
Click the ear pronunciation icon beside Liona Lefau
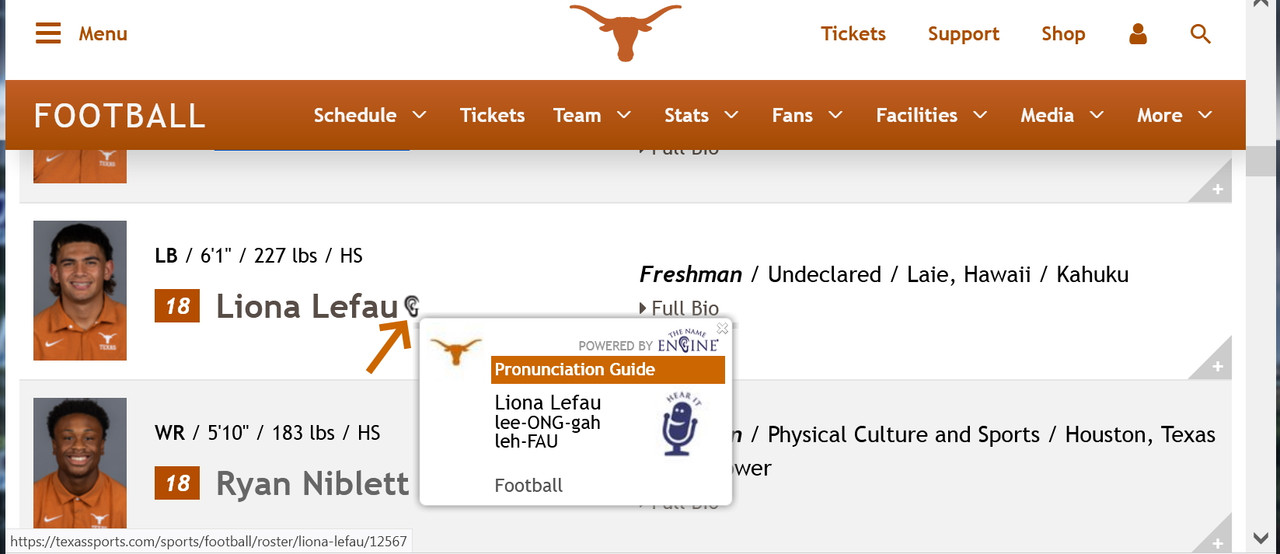click(x=412, y=306)
